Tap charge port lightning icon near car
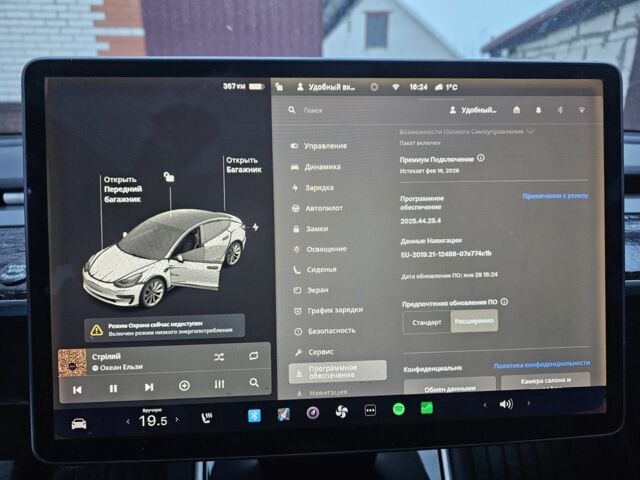Image resolution: width=640 pixels, height=480 pixels. point(255,227)
